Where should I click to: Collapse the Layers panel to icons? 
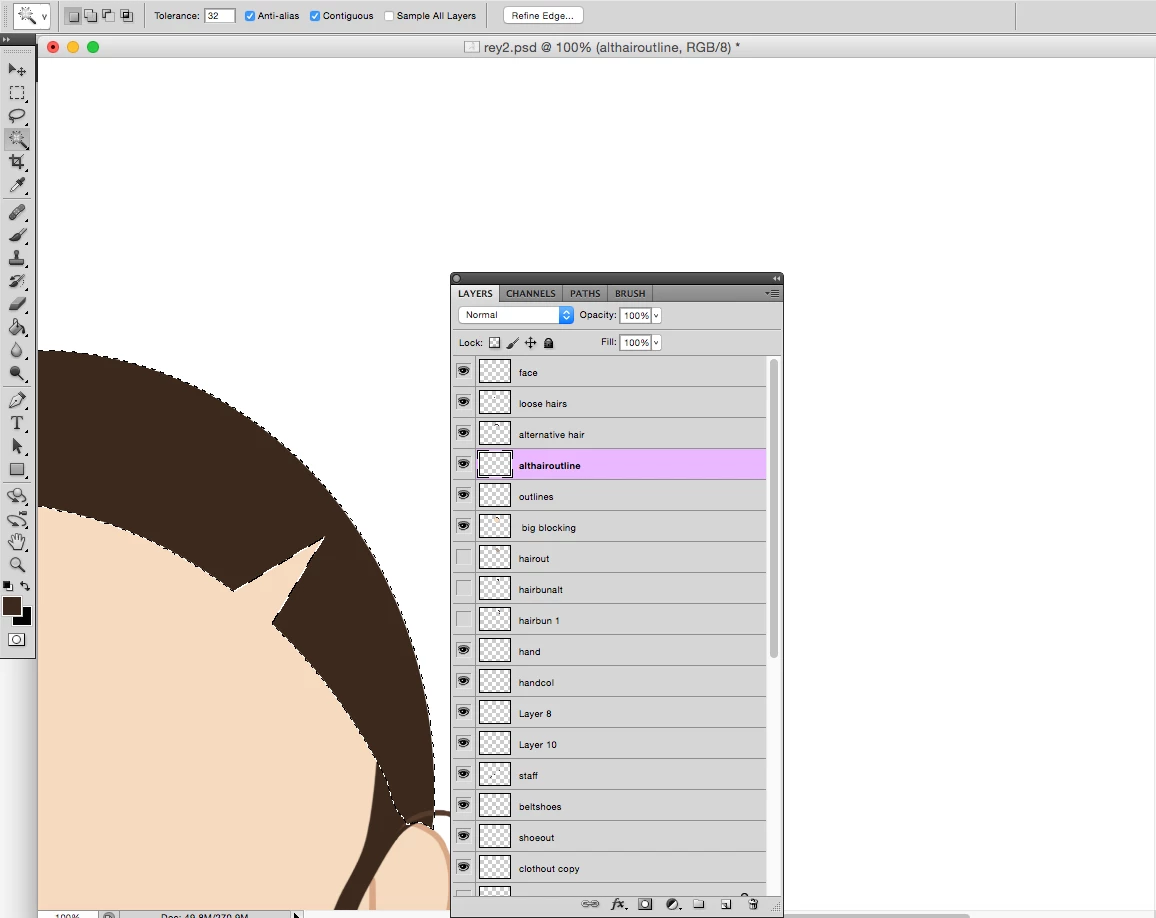coord(776,278)
